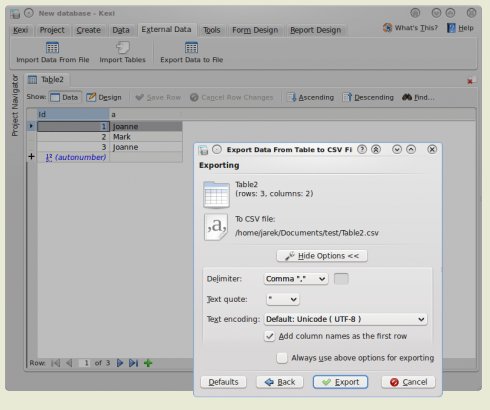Screen dimensions: 490x410
Task: Open Find with the binoculars icon
Action: [407, 97]
